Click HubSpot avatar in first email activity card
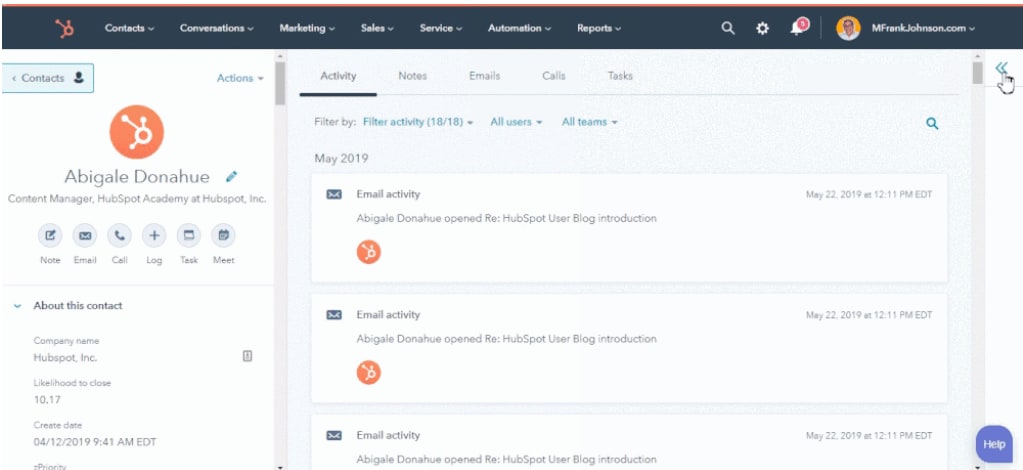This screenshot has width=1023, height=470. (369, 252)
